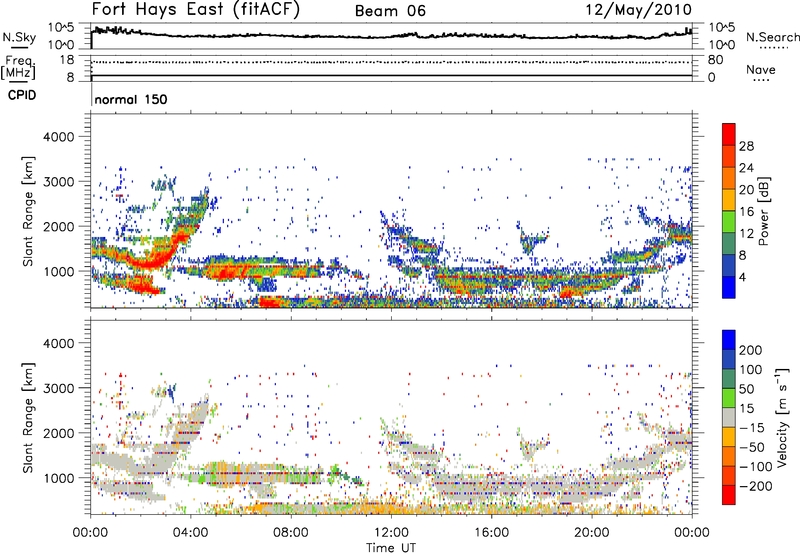Click the '16:00' time tick label
Screen dimensions: 800x554
point(491,533)
